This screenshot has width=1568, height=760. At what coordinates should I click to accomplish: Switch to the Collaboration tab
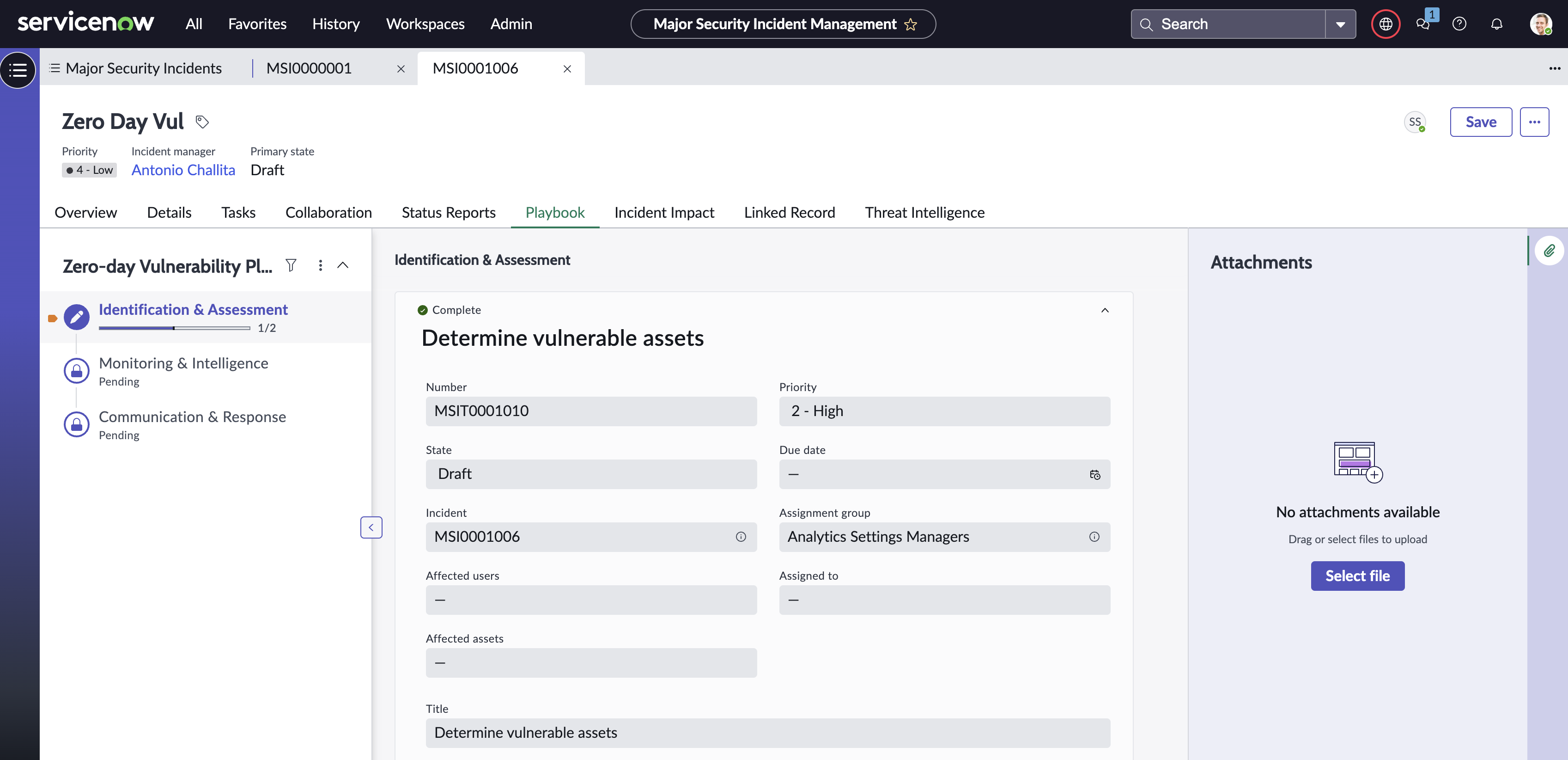click(328, 213)
